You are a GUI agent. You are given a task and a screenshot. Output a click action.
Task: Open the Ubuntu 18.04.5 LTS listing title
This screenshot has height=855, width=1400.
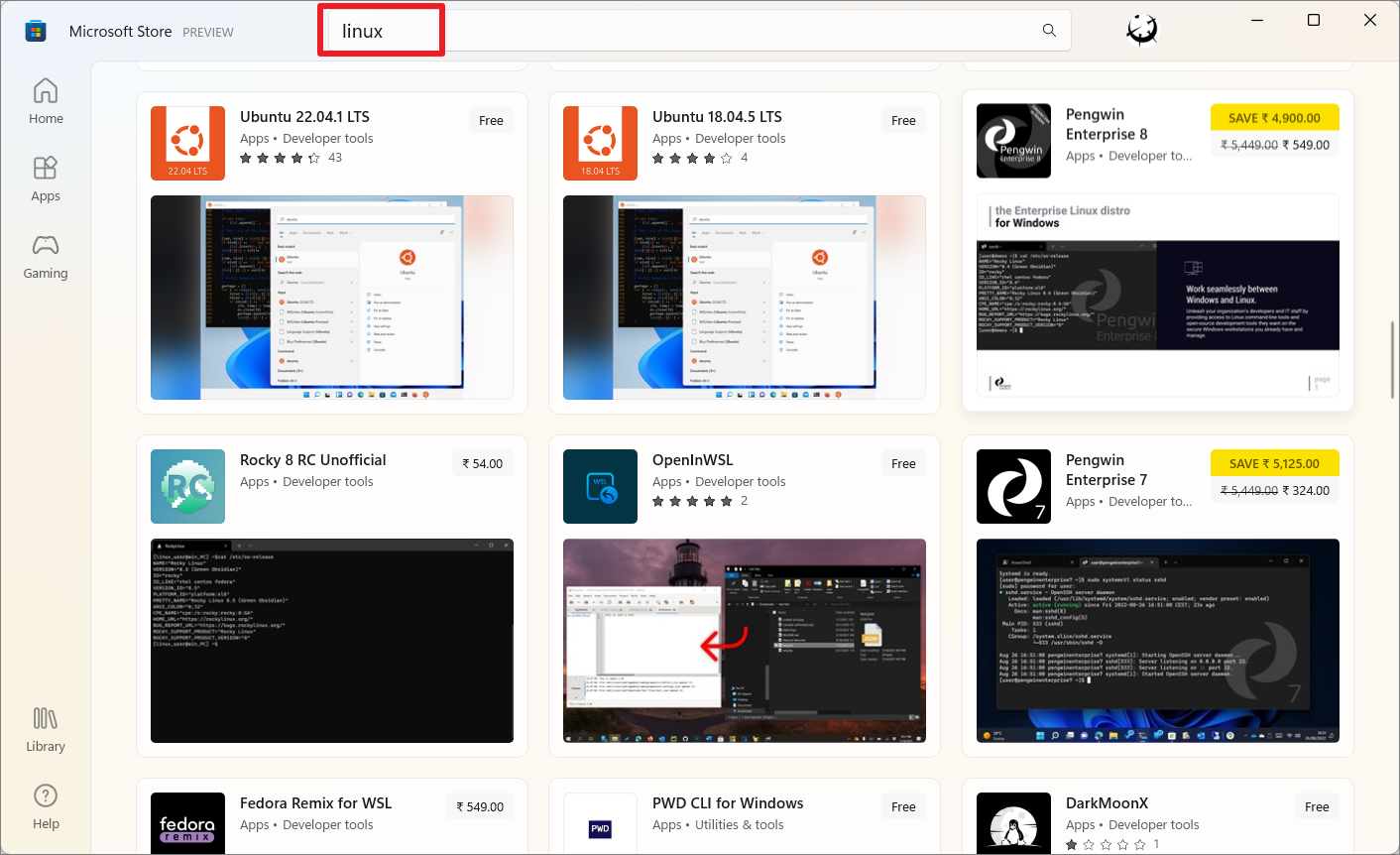coord(717,116)
